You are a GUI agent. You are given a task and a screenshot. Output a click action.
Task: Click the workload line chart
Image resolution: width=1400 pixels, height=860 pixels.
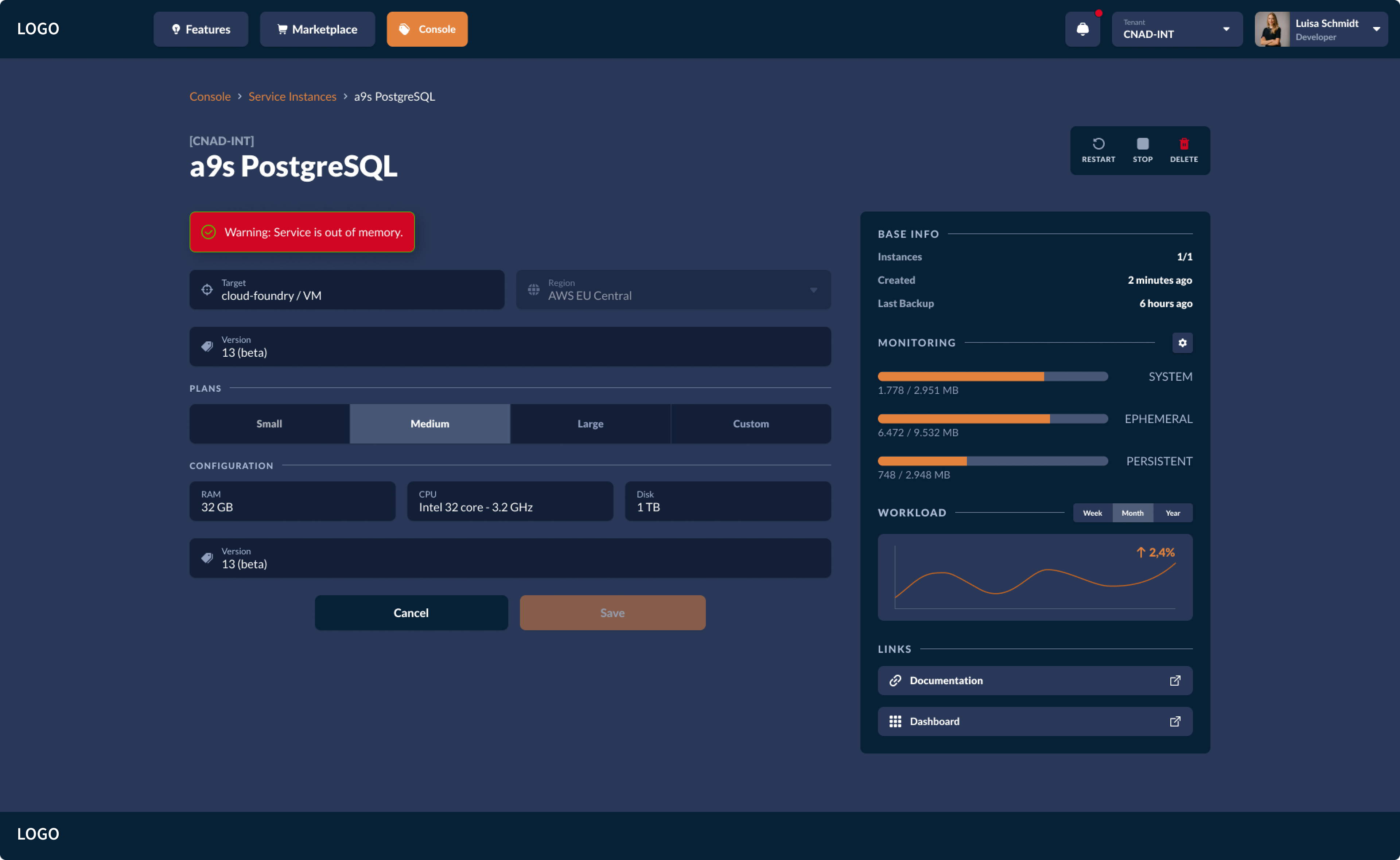[x=1035, y=577]
